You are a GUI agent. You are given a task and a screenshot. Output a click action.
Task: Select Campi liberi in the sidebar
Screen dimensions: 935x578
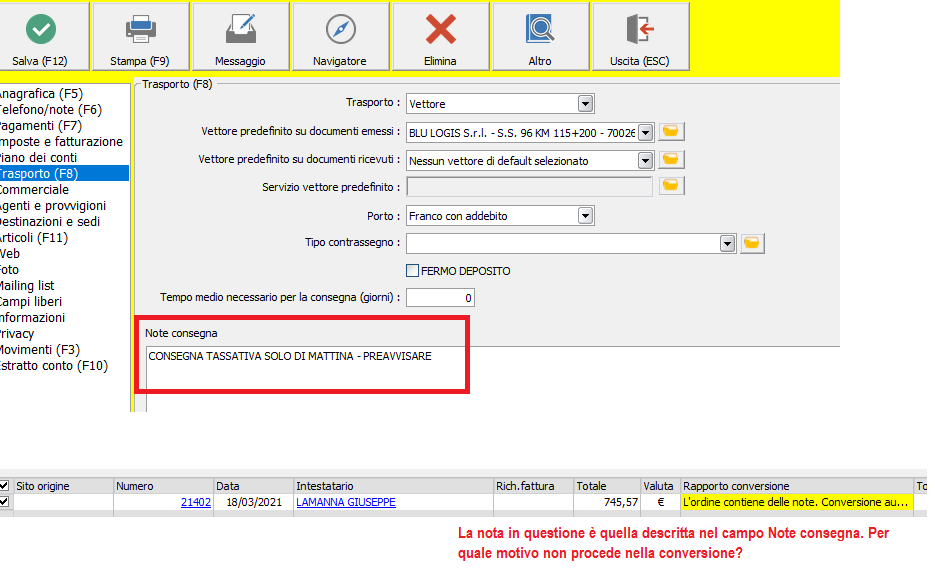(30, 302)
